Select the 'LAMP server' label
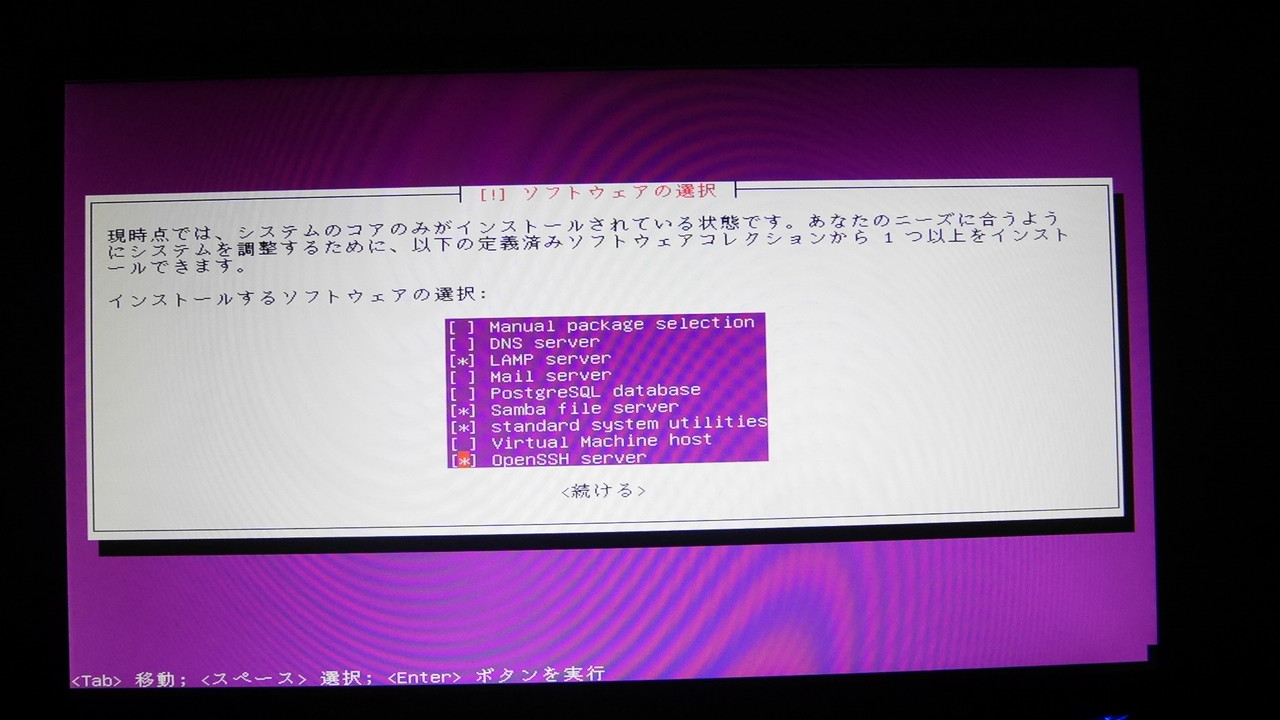This screenshot has height=720, width=1280. 550,359
